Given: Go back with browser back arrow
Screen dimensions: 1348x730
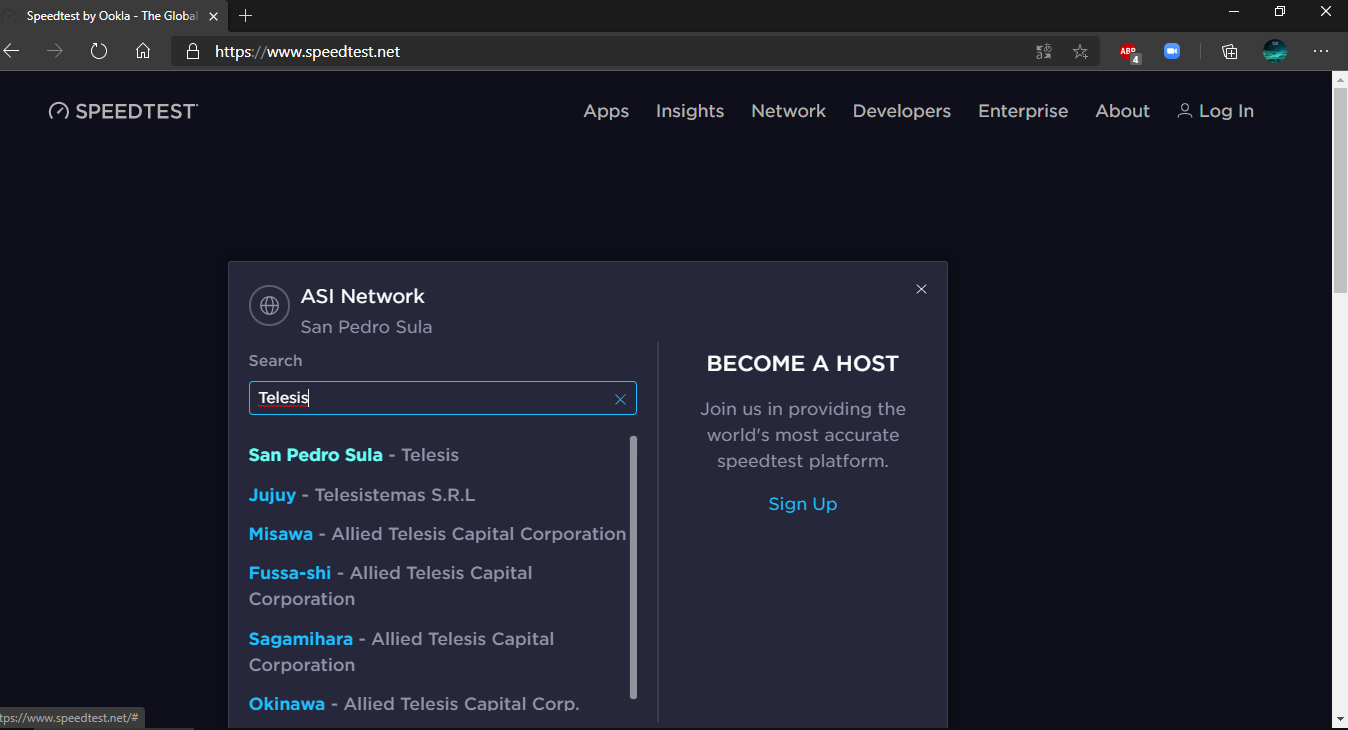Looking at the screenshot, I should tap(11, 51).
